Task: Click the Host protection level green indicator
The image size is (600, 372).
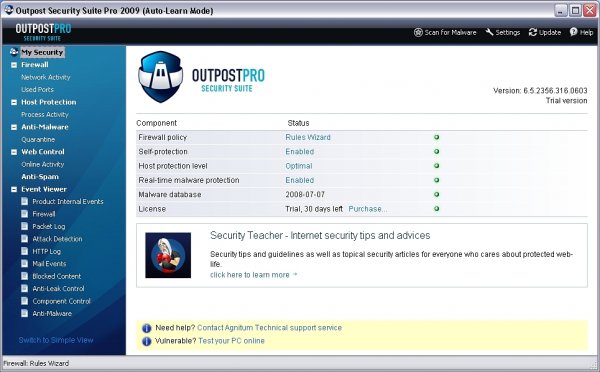Action: point(436,166)
